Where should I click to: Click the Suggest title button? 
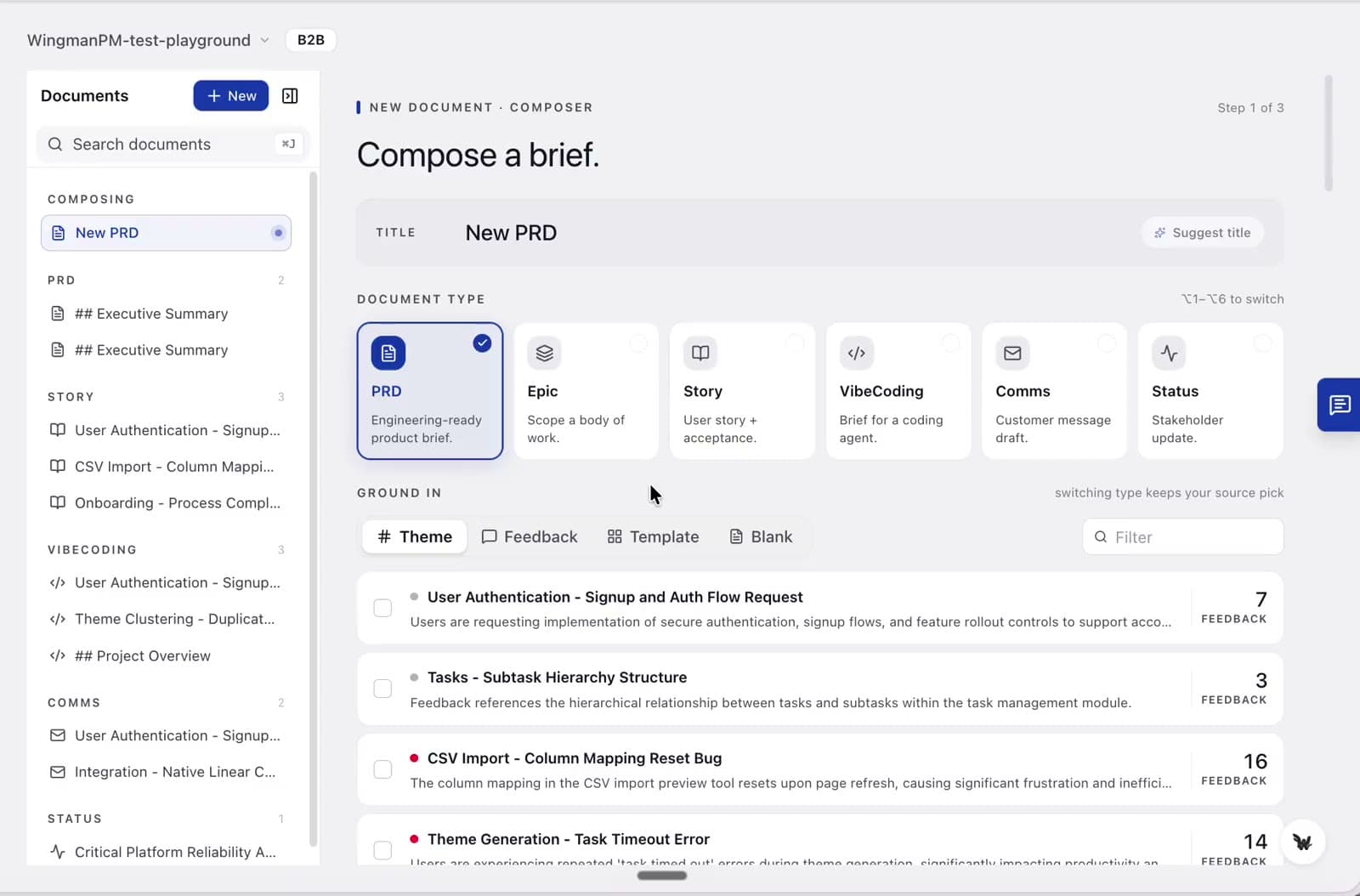[x=1202, y=233]
